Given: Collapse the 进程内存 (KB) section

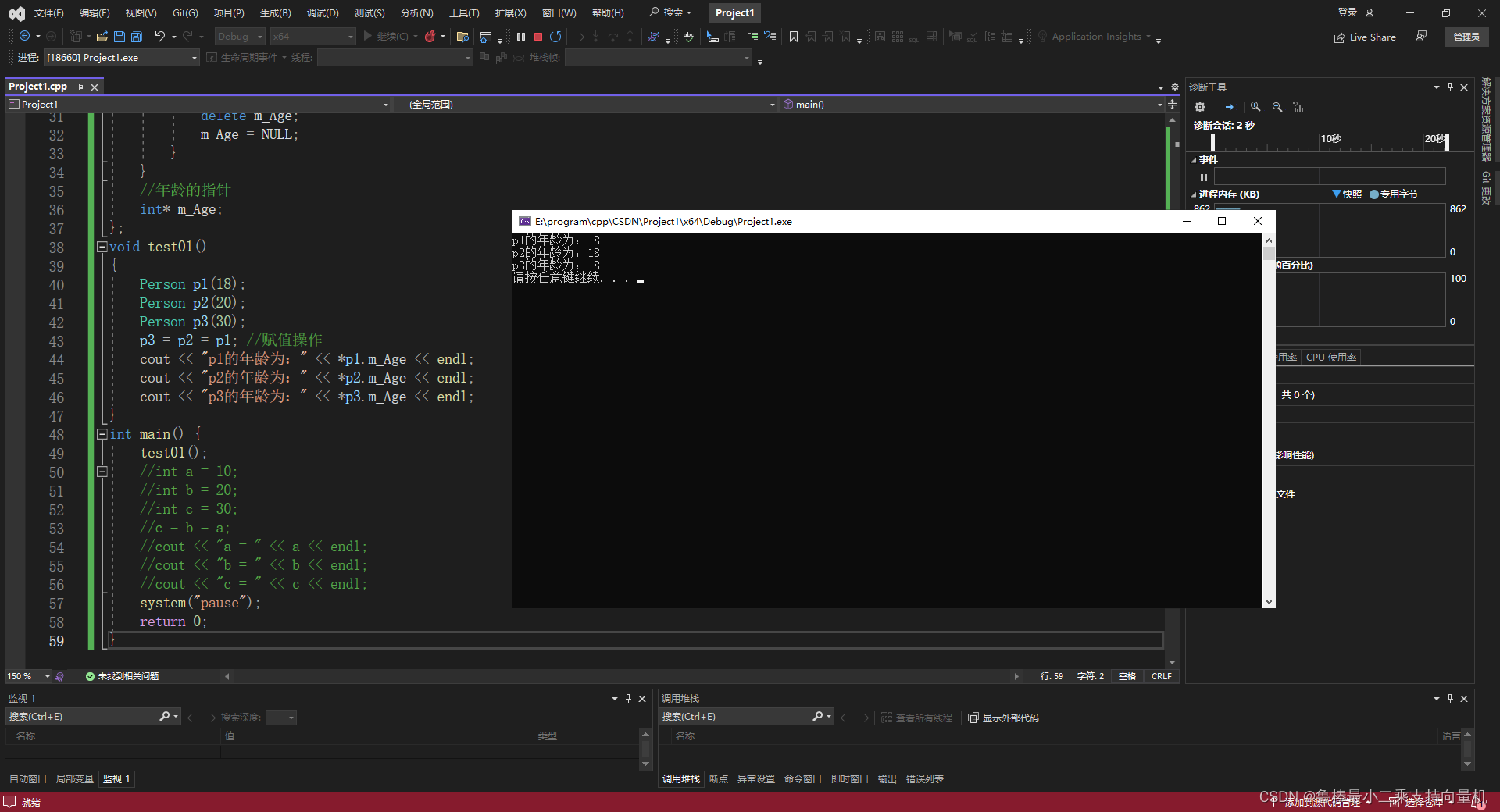Looking at the screenshot, I should pyautogui.click(x=1194, y=194).
